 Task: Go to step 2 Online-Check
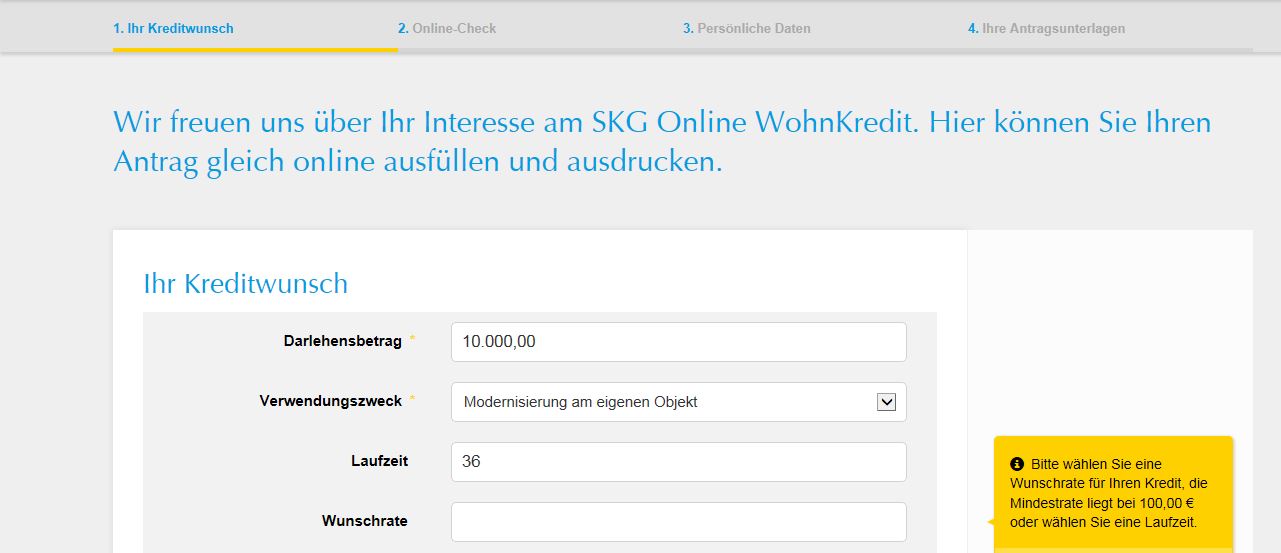(x=447, y=28)
